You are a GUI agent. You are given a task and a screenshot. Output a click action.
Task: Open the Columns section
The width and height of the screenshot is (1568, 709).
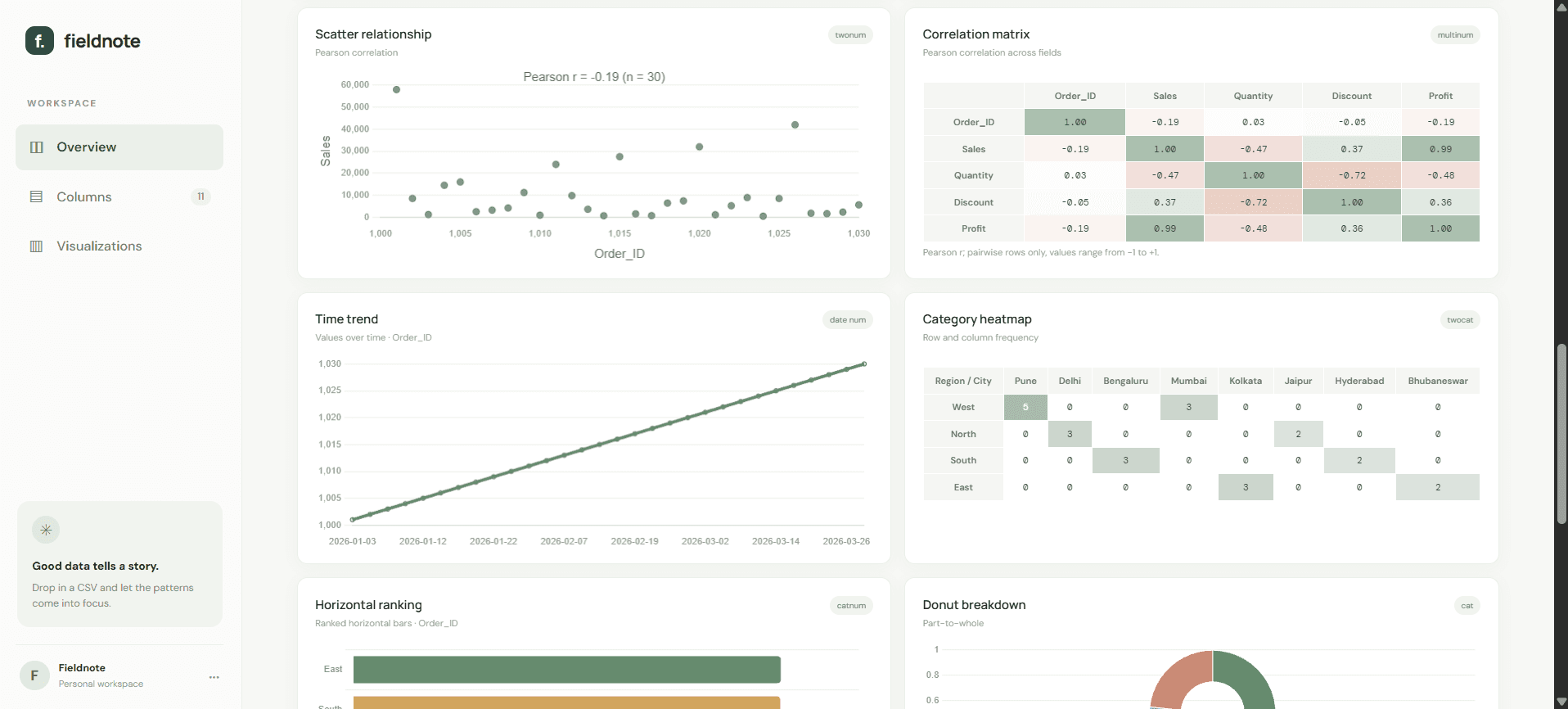pos(119,196)
